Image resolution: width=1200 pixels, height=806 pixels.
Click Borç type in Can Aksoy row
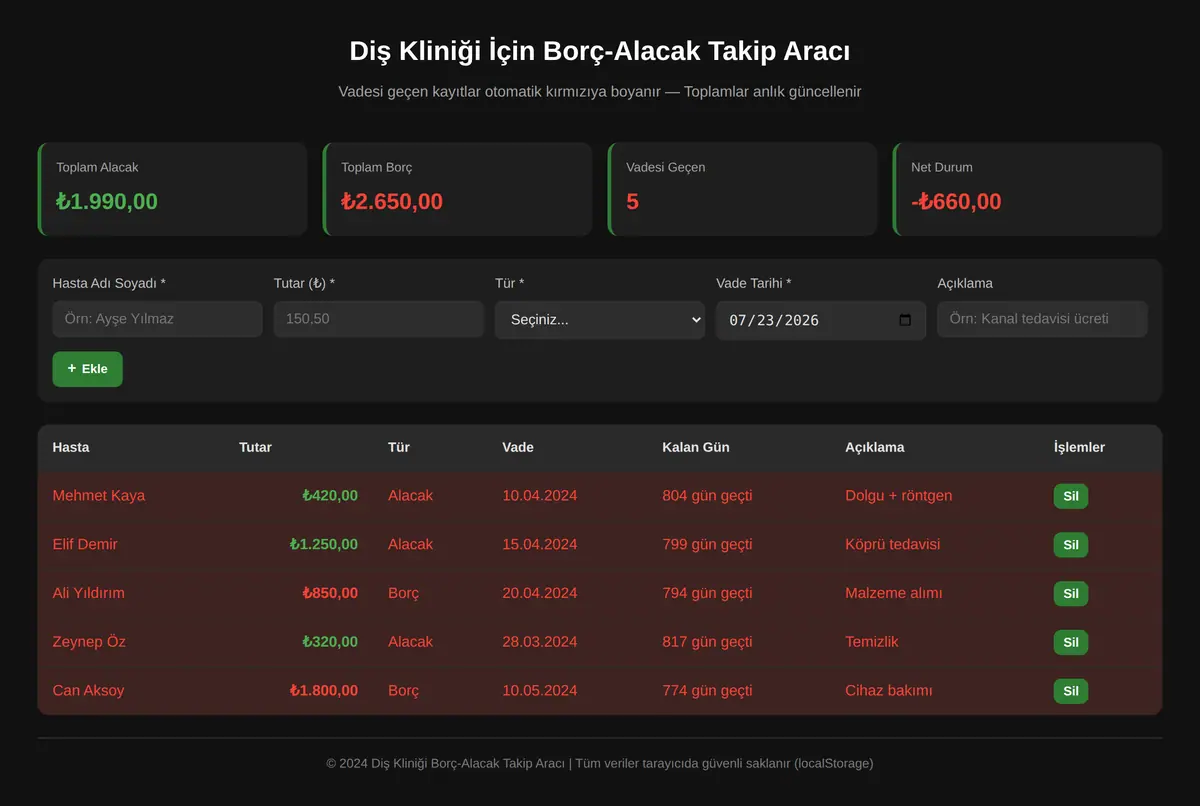tap(404, 690)
